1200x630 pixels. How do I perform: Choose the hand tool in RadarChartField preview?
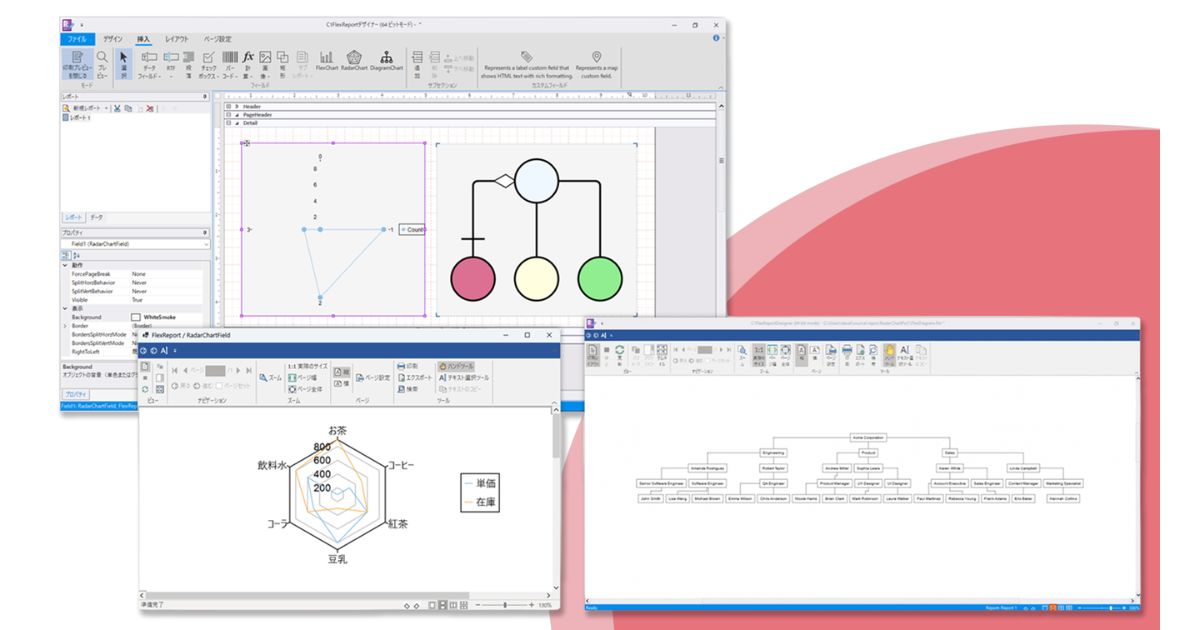[457, 367]
